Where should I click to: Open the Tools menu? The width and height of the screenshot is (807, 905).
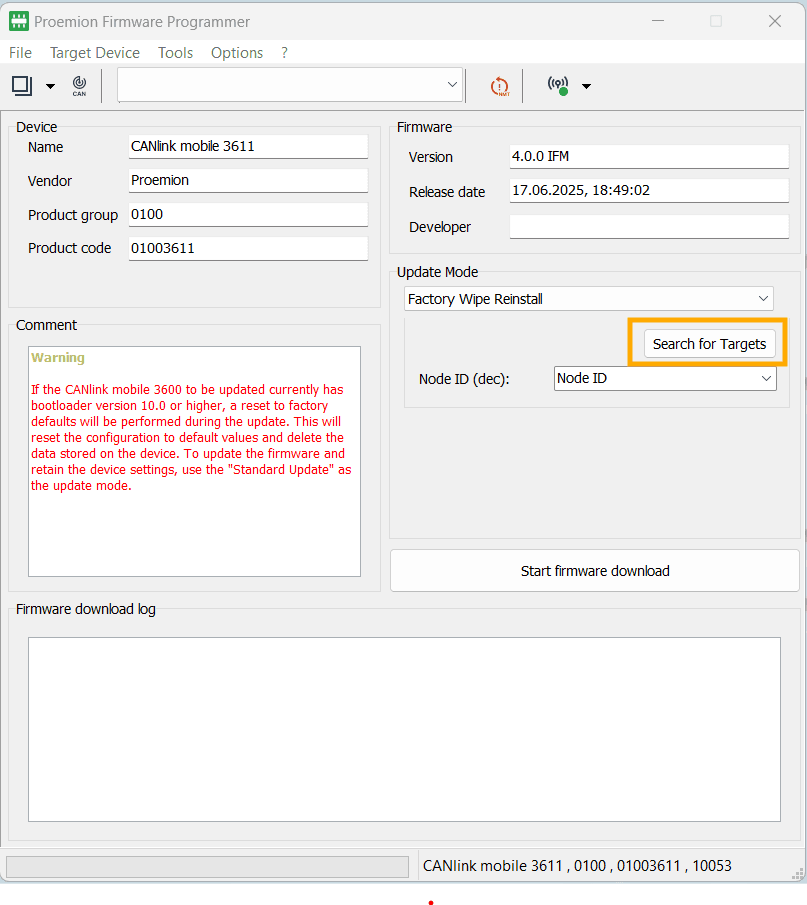tap(175, 52)
